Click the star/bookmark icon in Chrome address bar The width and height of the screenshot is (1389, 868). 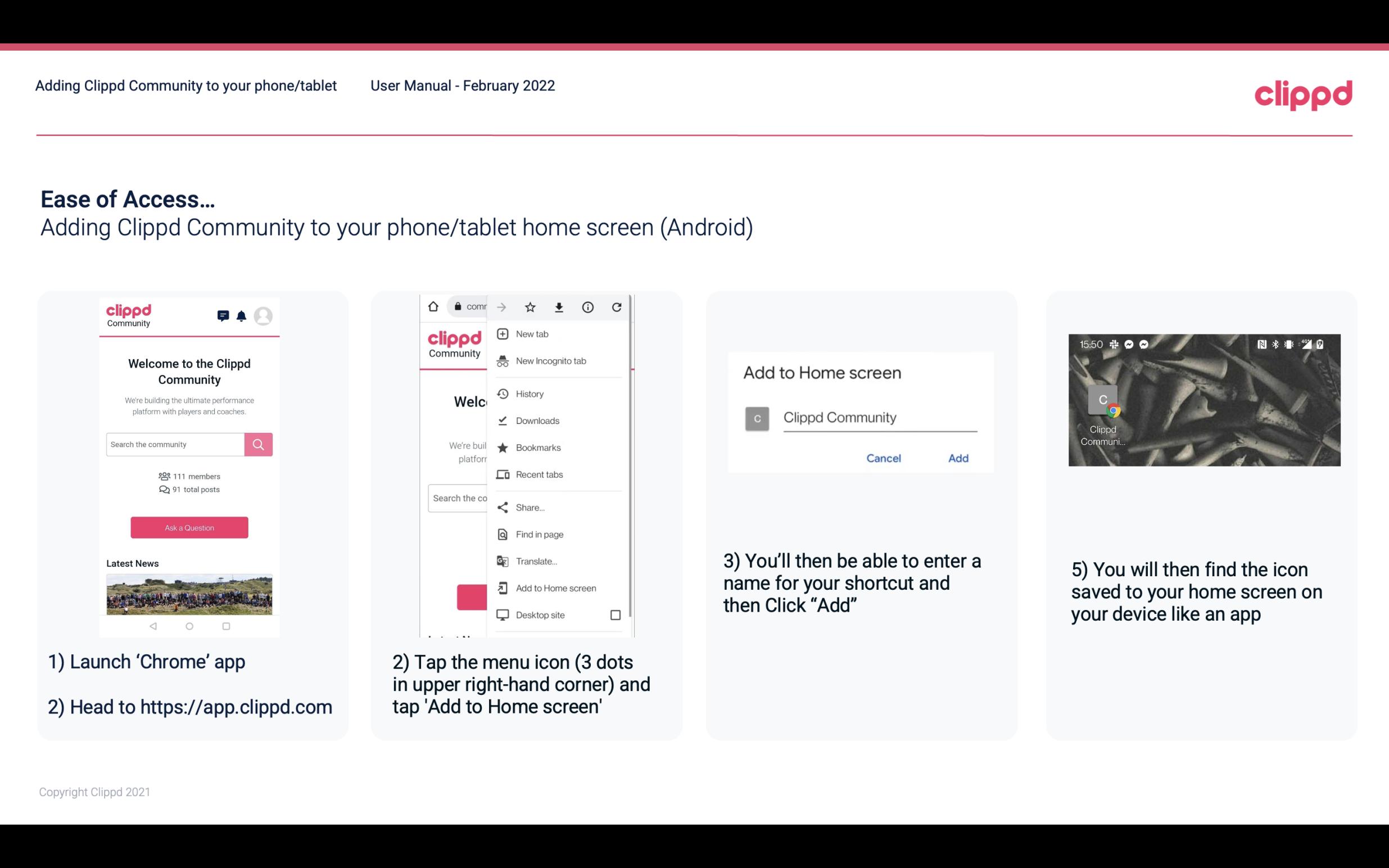[x=530, y=306]
